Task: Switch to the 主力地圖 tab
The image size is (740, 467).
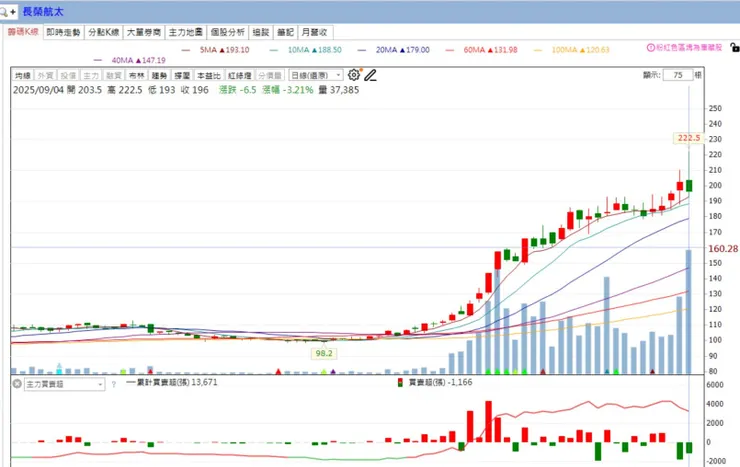Action: pyautogui.click(x=185, y=32)
